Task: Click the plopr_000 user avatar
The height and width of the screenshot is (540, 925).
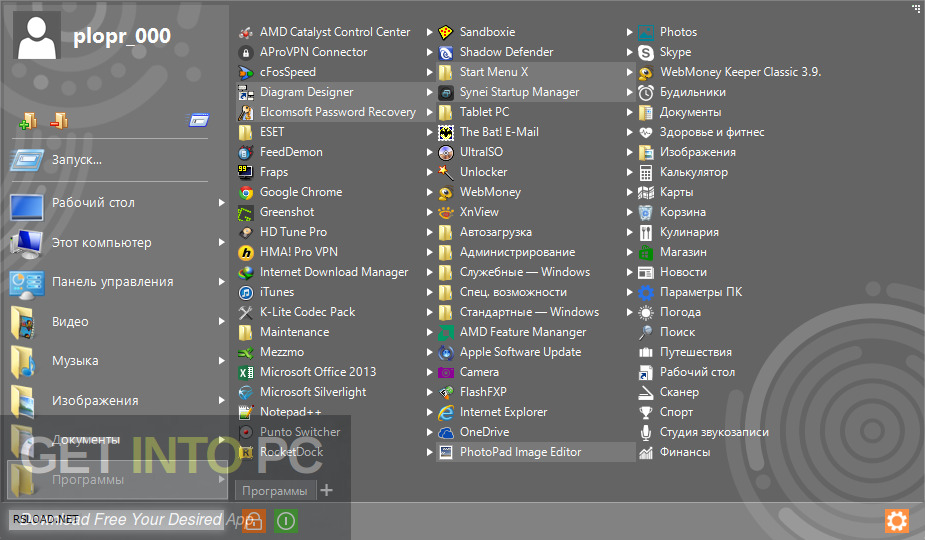Action: pos(37,35)
